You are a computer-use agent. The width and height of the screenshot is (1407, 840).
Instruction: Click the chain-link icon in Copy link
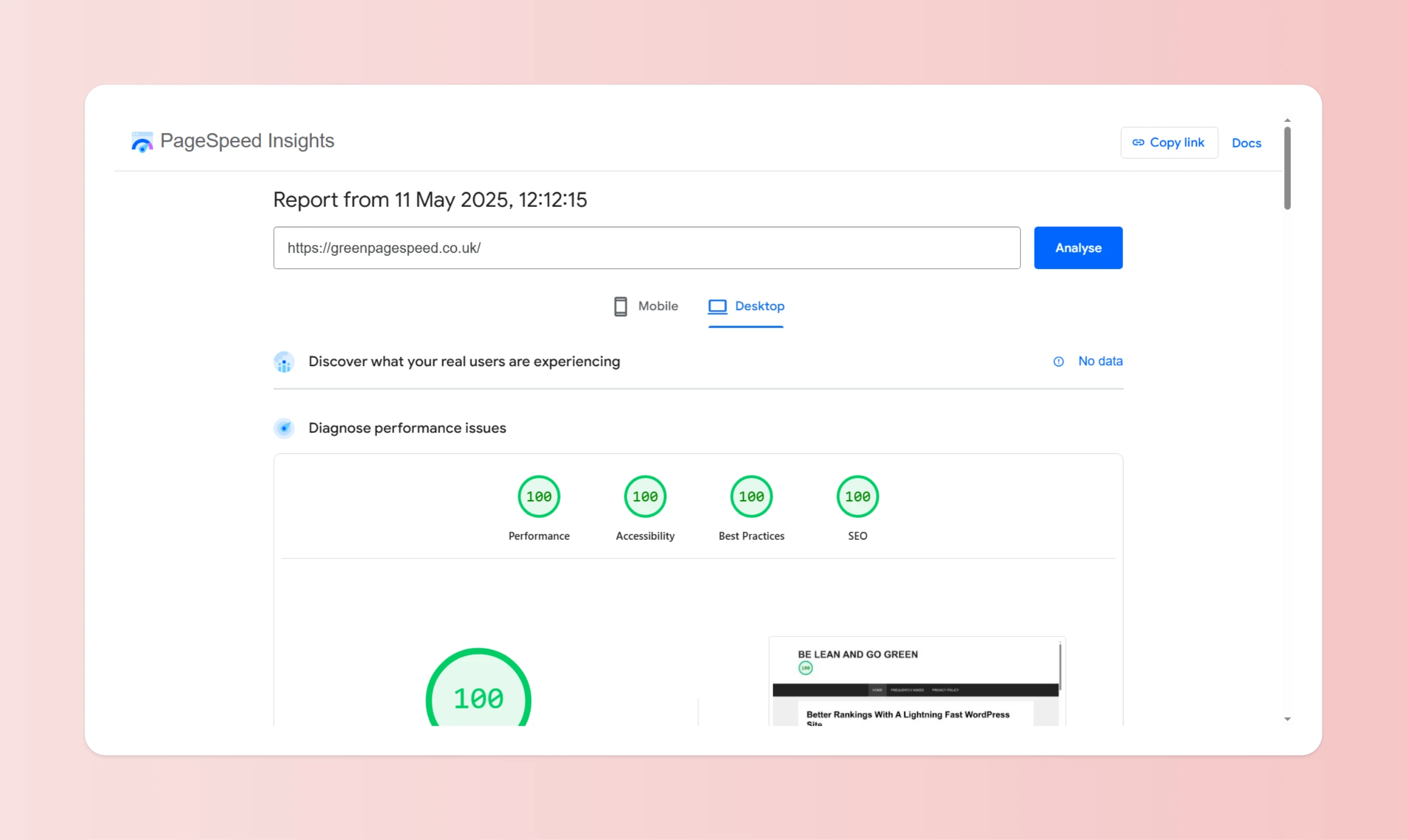[1138, 142]
